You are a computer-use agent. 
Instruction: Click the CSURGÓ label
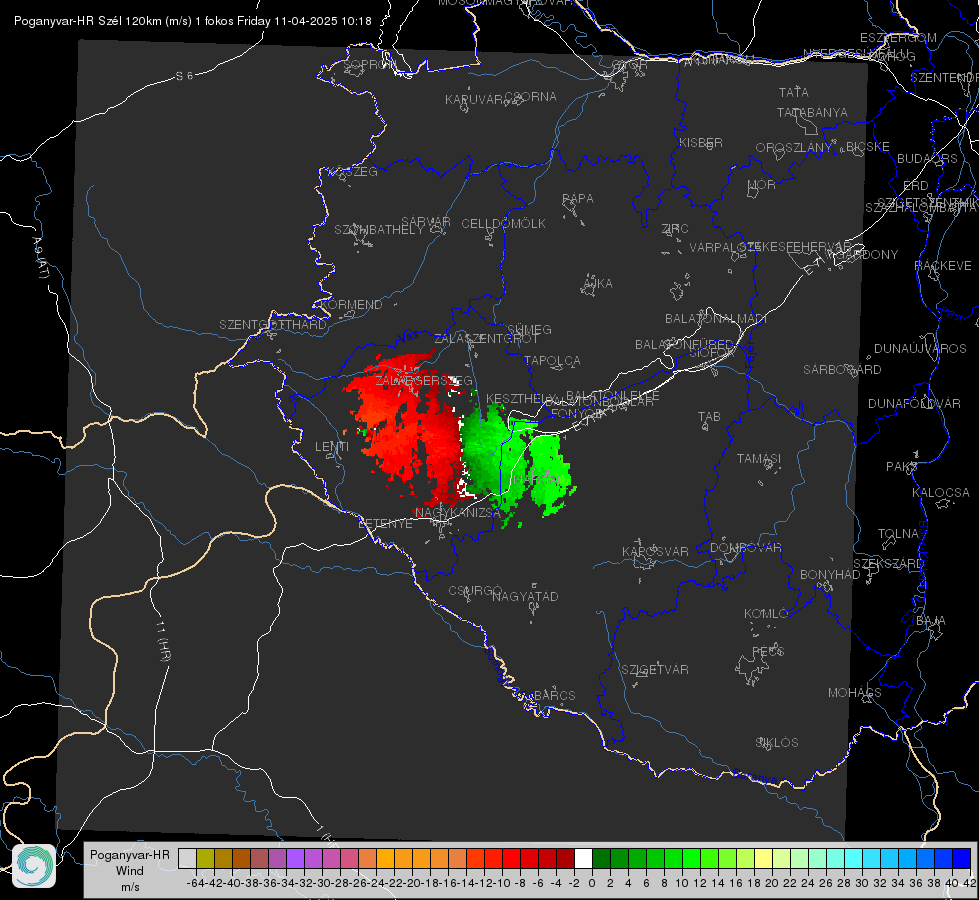coord(475,591)
